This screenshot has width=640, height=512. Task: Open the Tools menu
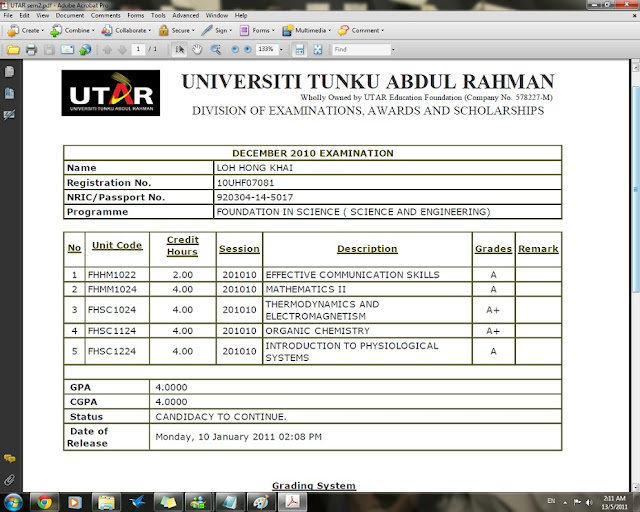pos(158,16)
